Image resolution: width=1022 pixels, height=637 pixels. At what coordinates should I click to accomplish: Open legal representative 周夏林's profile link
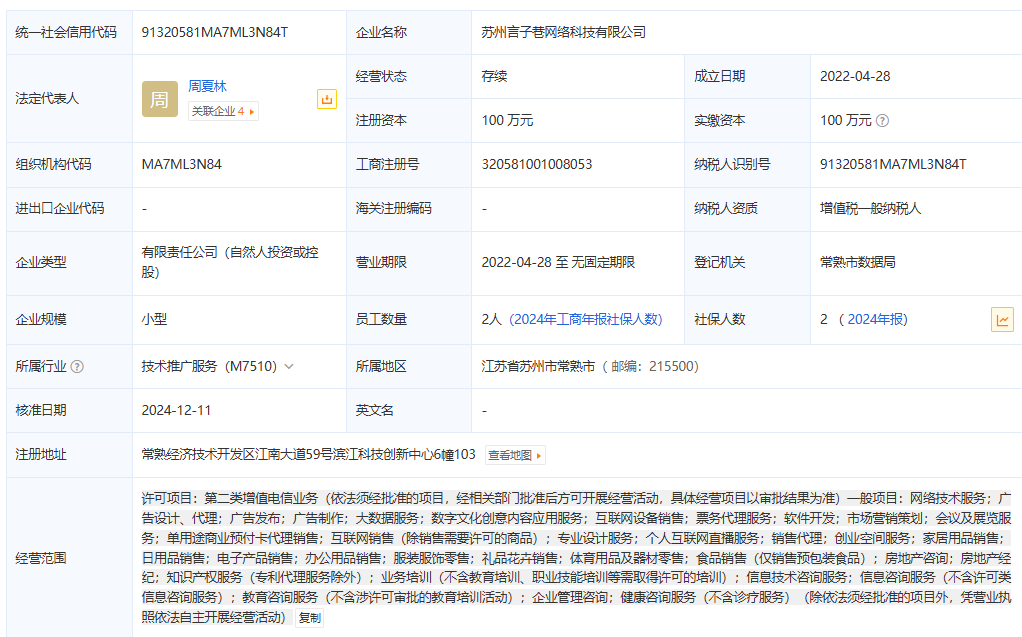point(207,87)
